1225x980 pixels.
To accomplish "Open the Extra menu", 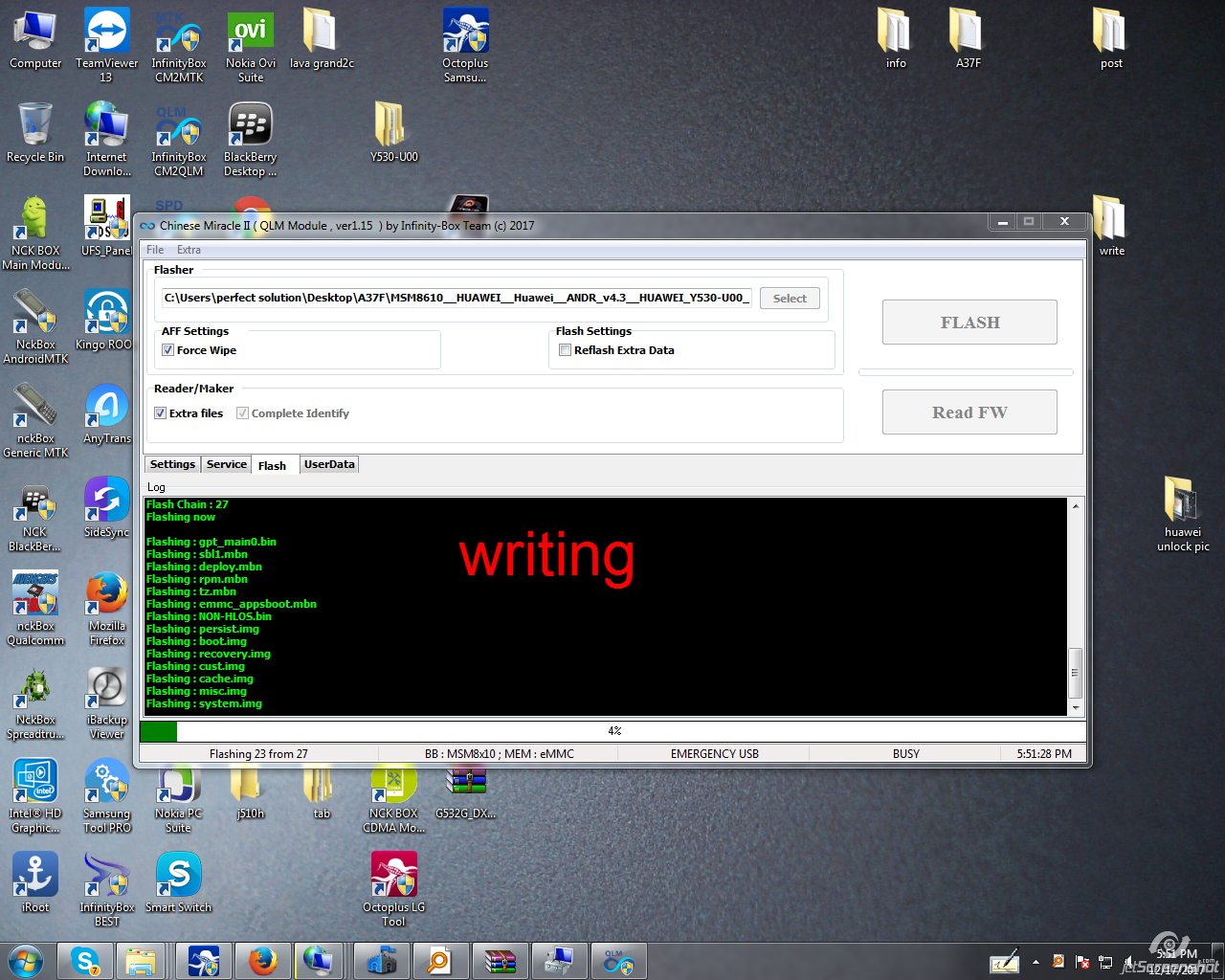I will [189, 250].
